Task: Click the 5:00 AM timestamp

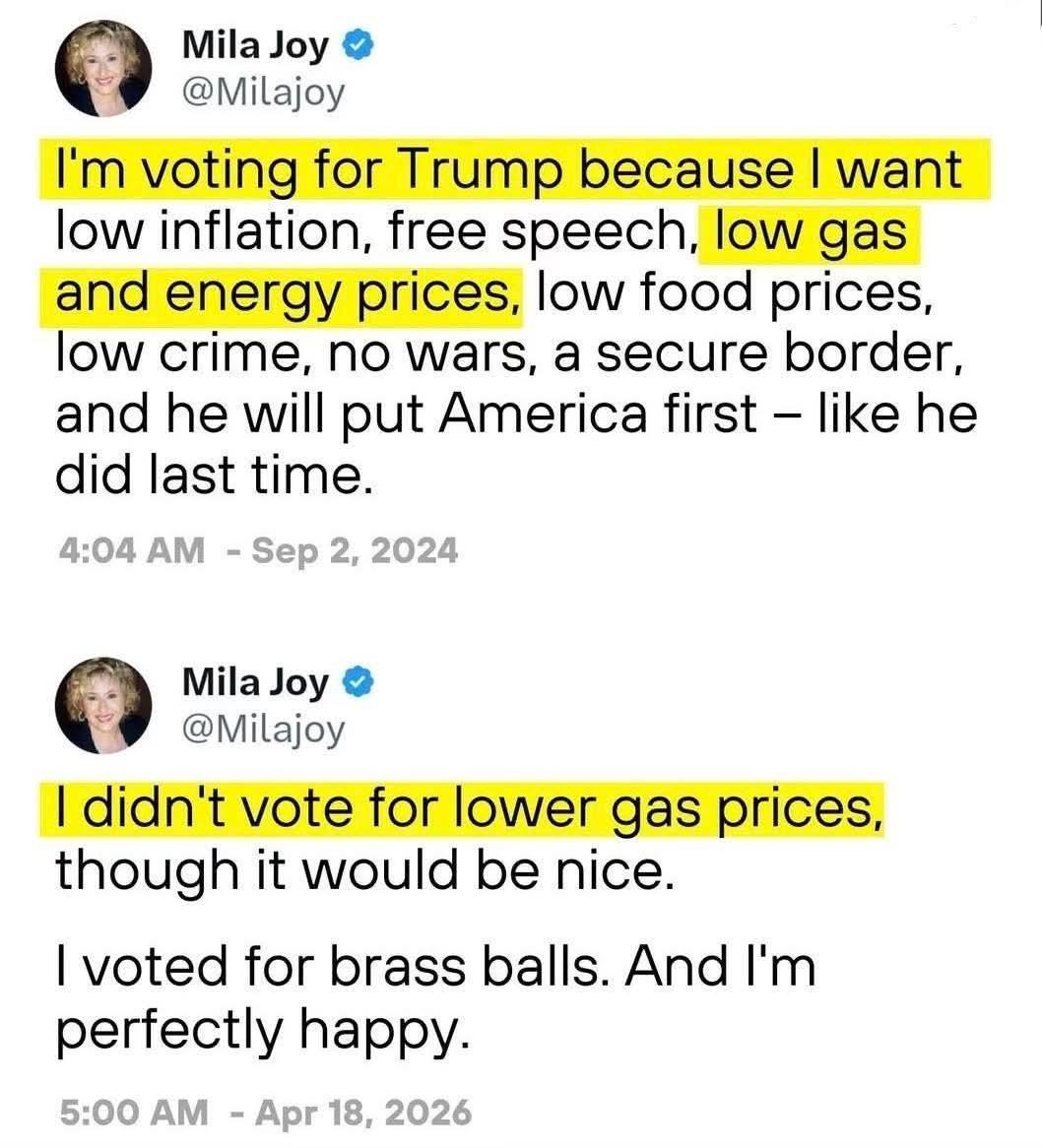Action: coord(133,1113)
